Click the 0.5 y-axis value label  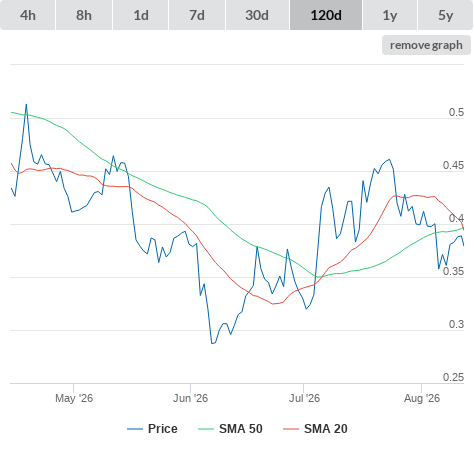click(456, 112)
